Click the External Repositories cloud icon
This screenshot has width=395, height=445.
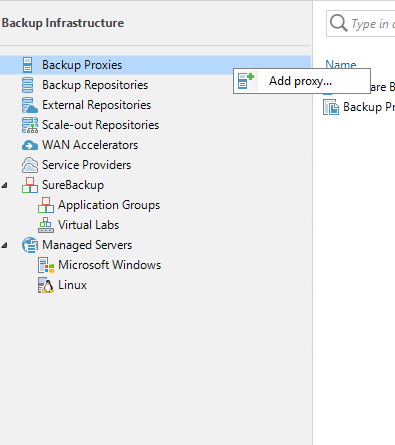tap(29, 105)
